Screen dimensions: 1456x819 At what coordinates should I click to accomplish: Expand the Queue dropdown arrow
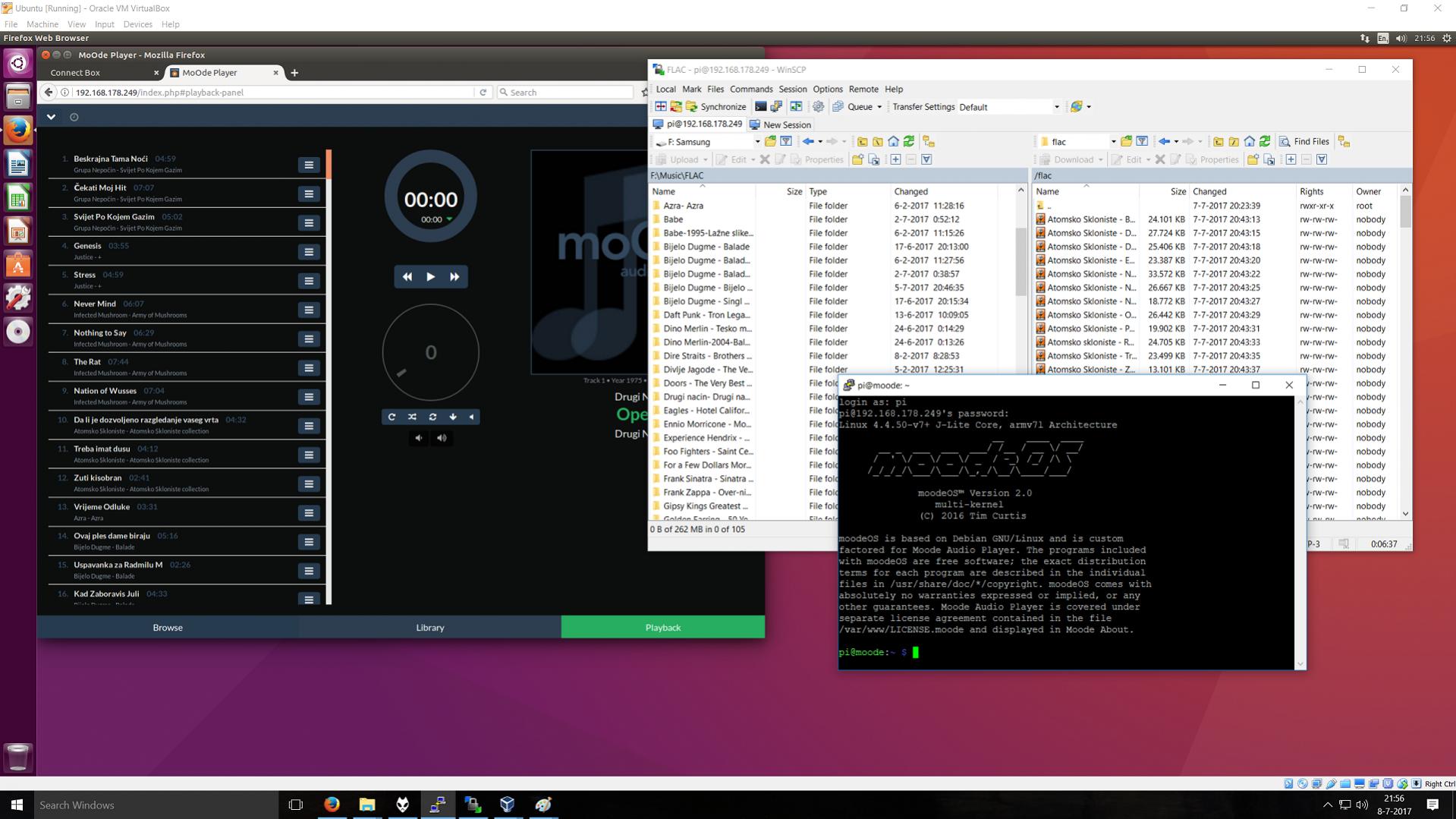pyautogui.click(x=879, y=107)
